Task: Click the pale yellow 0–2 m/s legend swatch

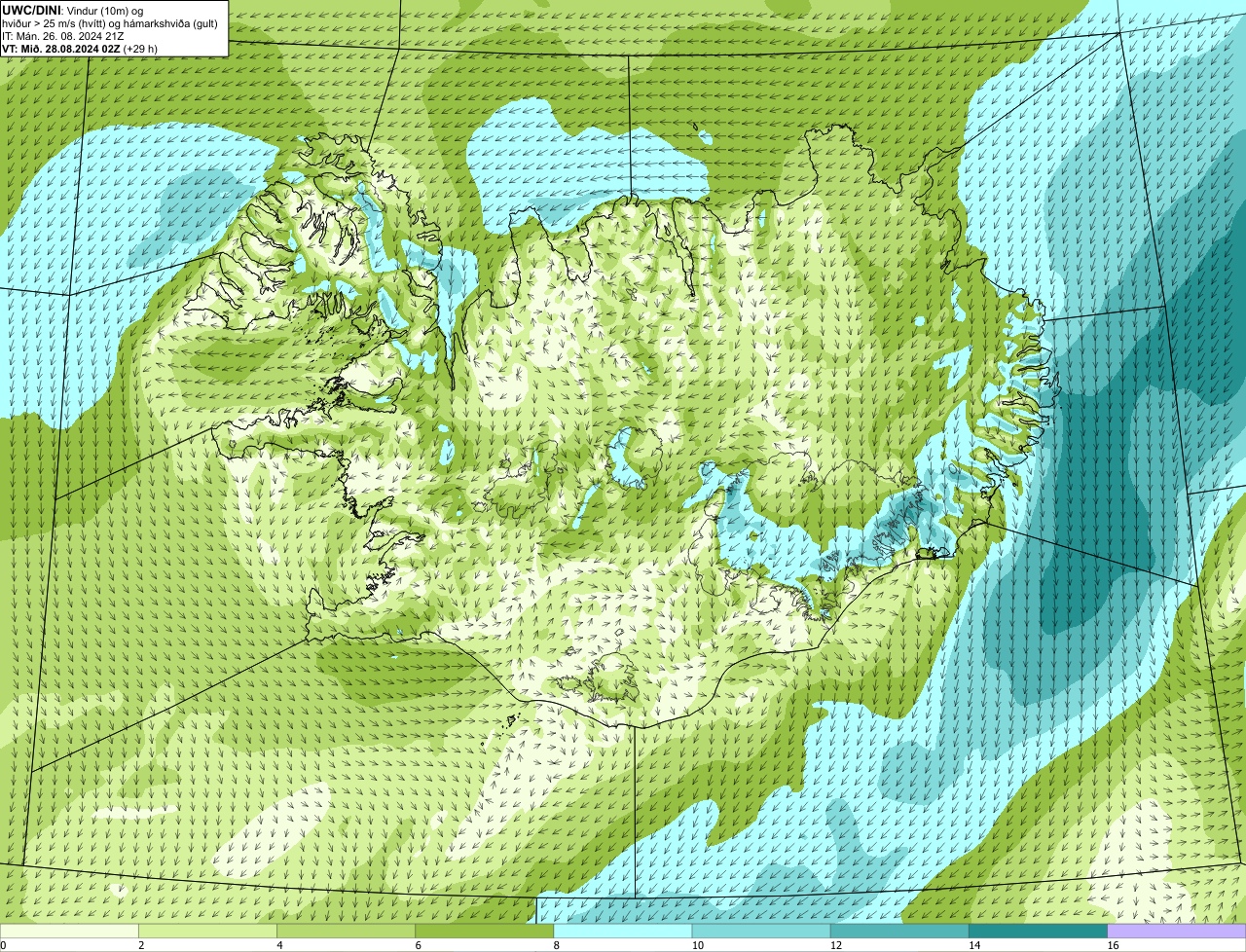Action: 69,931
